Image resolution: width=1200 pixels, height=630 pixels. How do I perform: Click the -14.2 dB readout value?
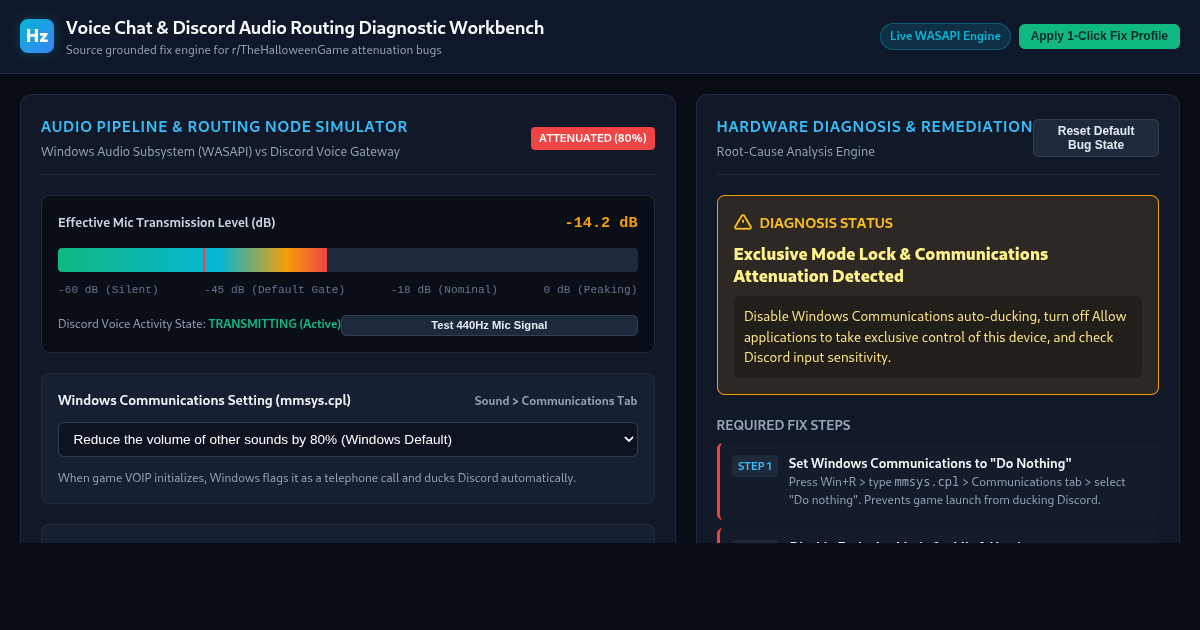601,222
